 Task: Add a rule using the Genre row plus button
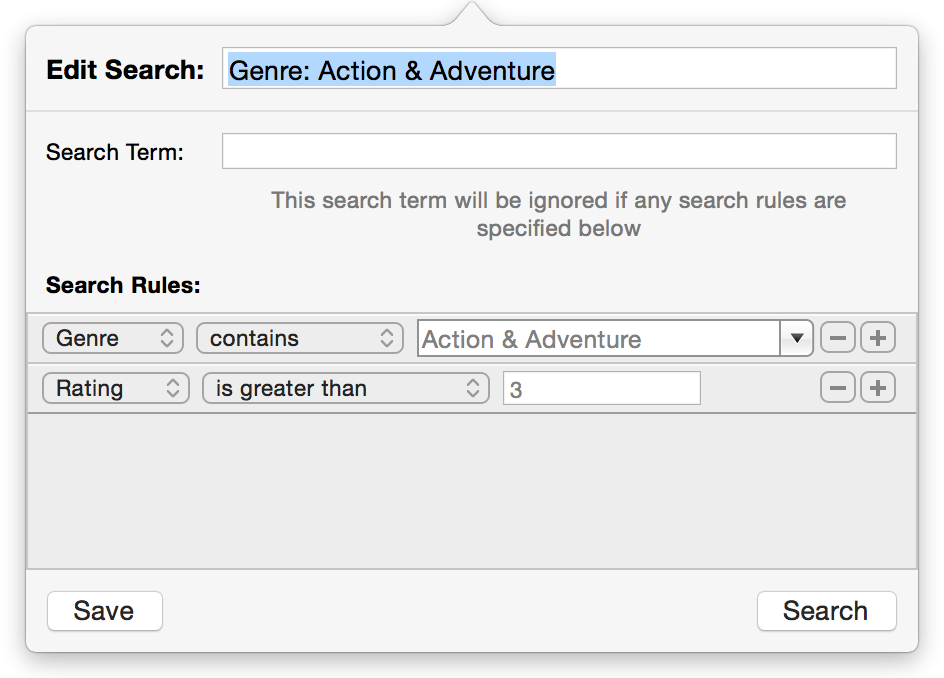point(878,338)
